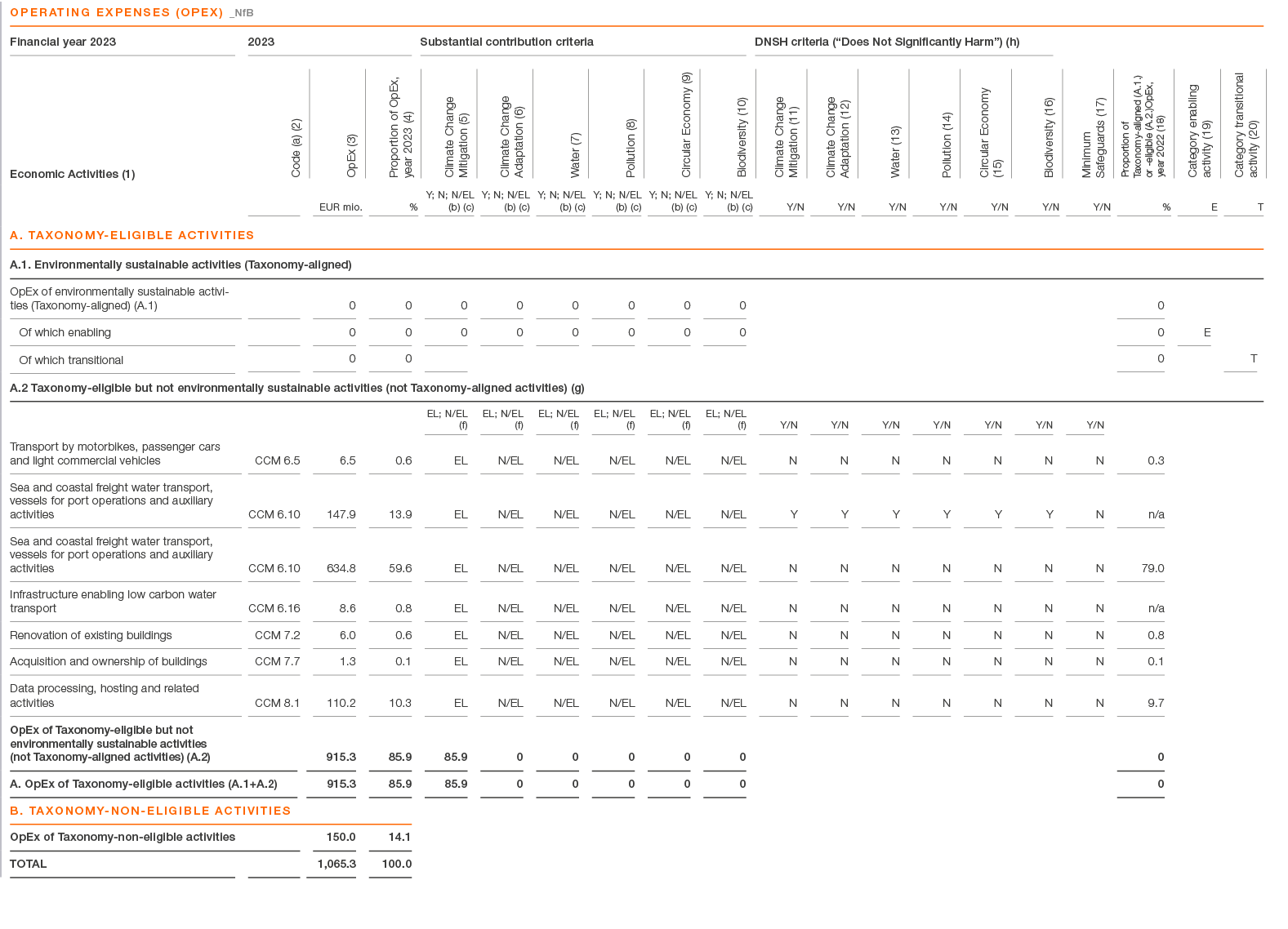This screenshot has width=1288, height=929.
Task: Click proportion value 59.6
Action: (400, 568)
